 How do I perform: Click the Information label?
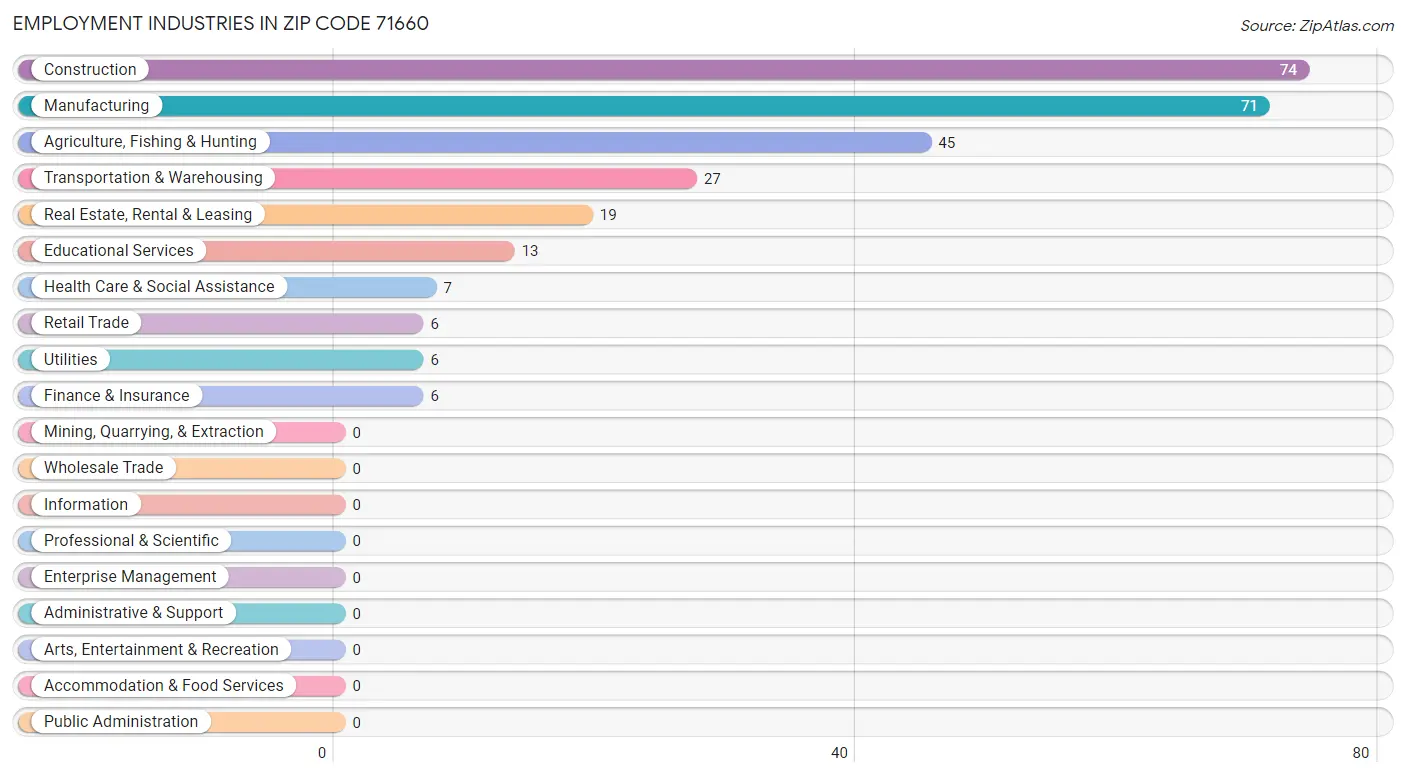(86, 505)
